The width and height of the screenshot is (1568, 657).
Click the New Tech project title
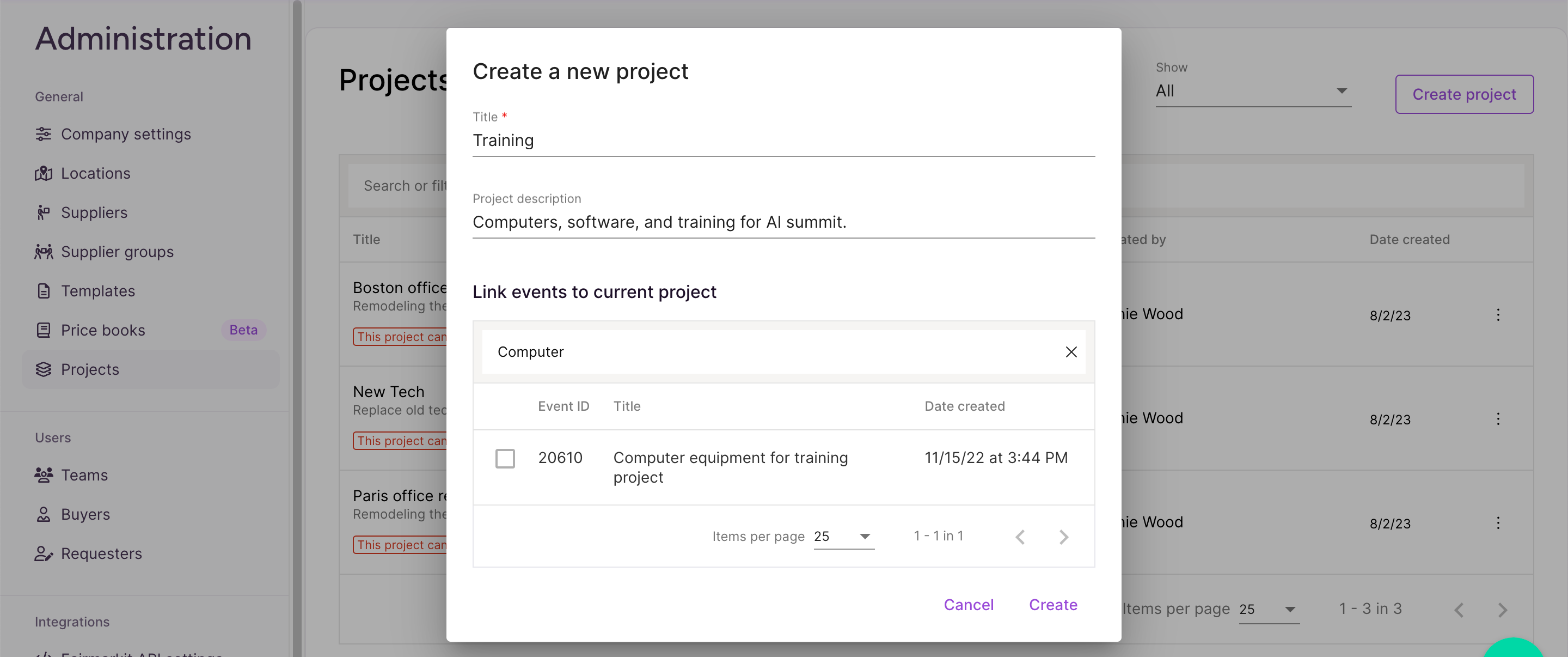point(388,392)
